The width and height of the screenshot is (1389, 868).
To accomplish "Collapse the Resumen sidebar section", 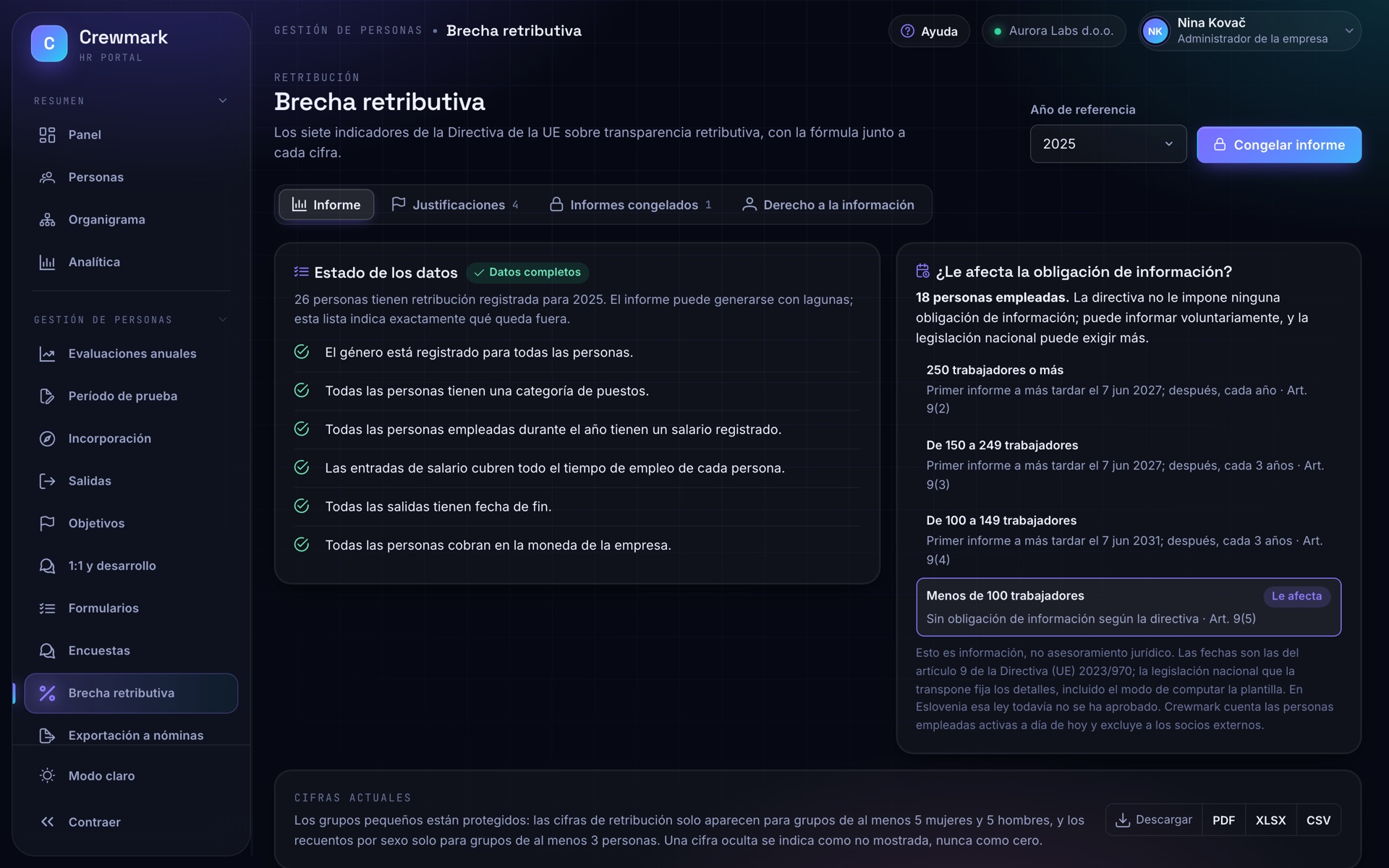I will click(x=131, y=101).
